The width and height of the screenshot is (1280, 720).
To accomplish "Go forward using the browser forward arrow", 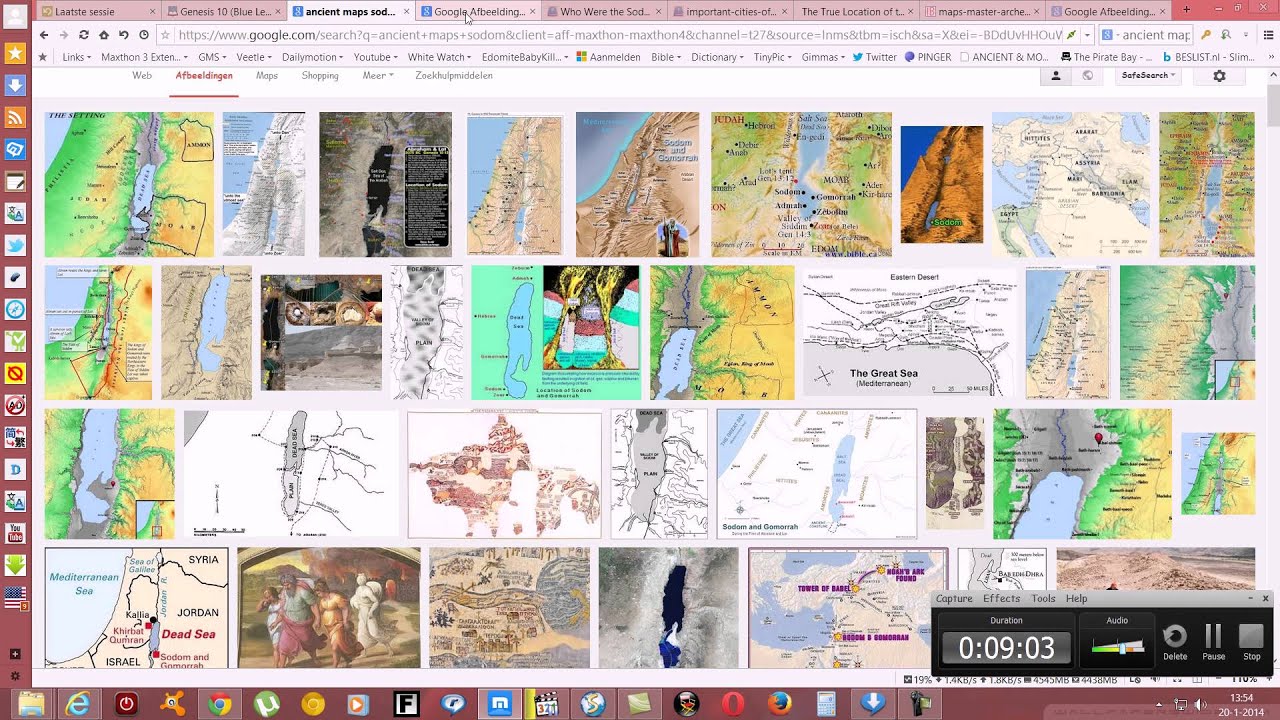I will tap(63, 35).
